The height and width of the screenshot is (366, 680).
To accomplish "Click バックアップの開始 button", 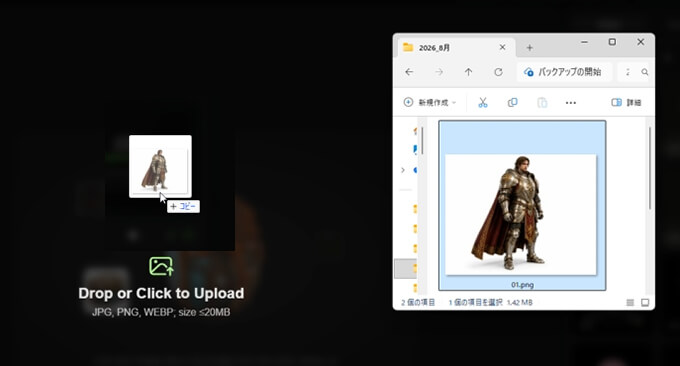I will (x=564, y=72).
